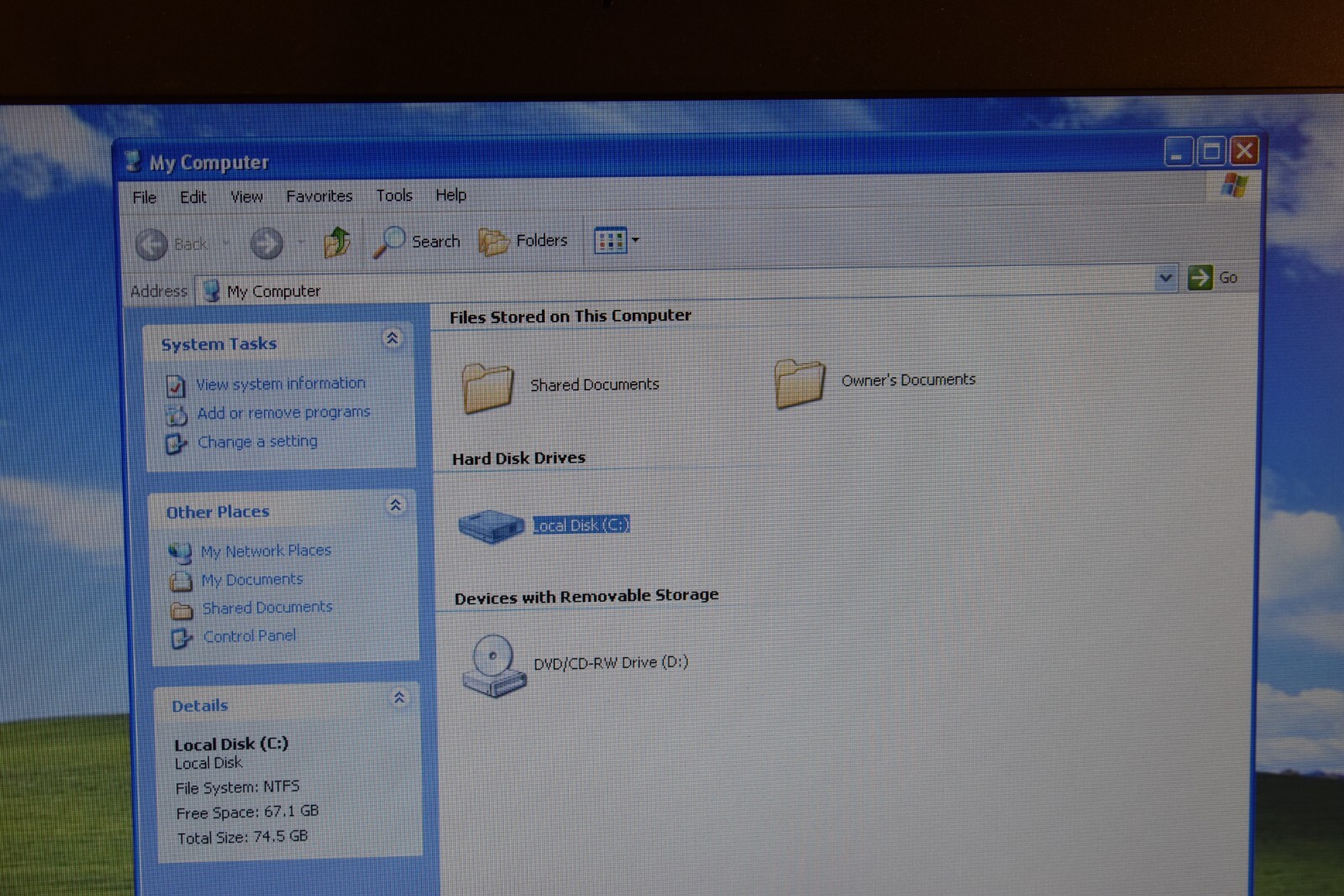Click the green Go arrow icon
The width and height of the screenshot is (1344, 896).
(x=1200, y=277)
